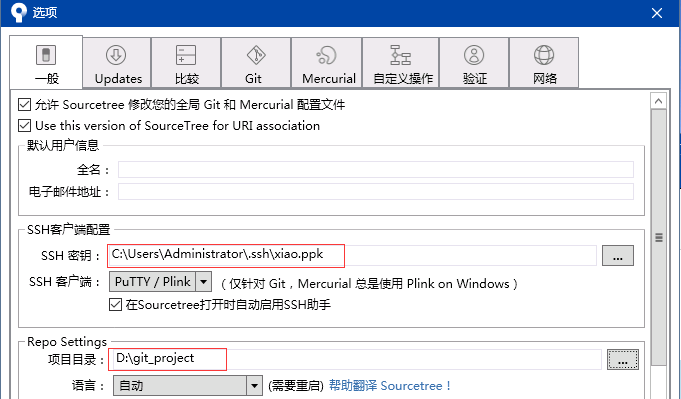
Task: Expand the SSH 客户端 PuTTY / Plink dropdown
Action: (160, 282)
